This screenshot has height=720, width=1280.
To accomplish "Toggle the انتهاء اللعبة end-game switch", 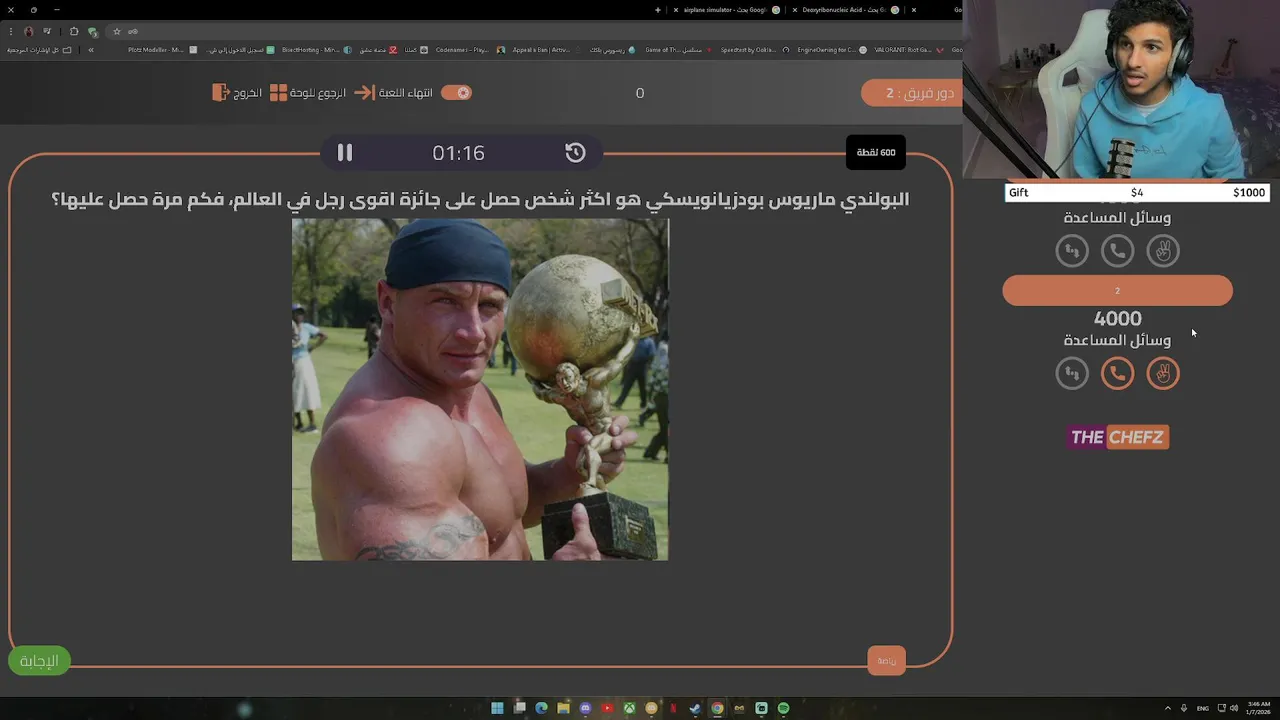I will coord(456,93).
